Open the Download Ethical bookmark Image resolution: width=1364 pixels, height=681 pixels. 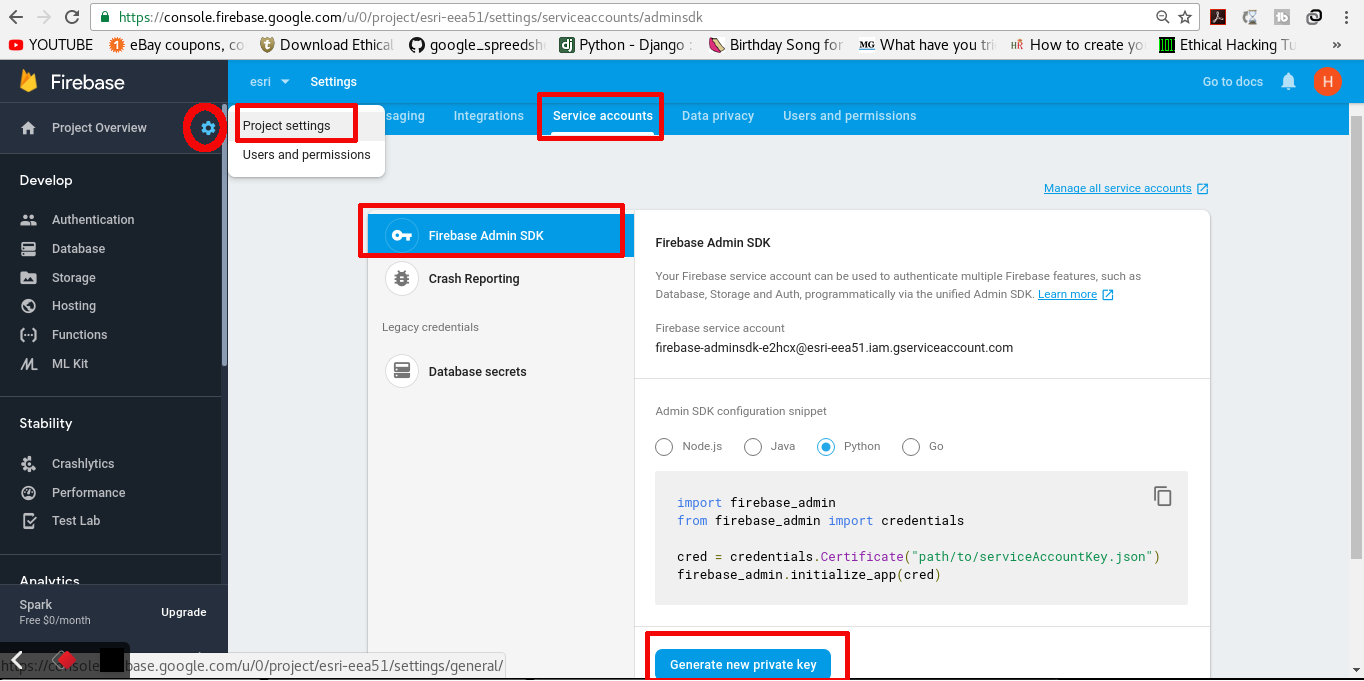(x=327, y=45)
